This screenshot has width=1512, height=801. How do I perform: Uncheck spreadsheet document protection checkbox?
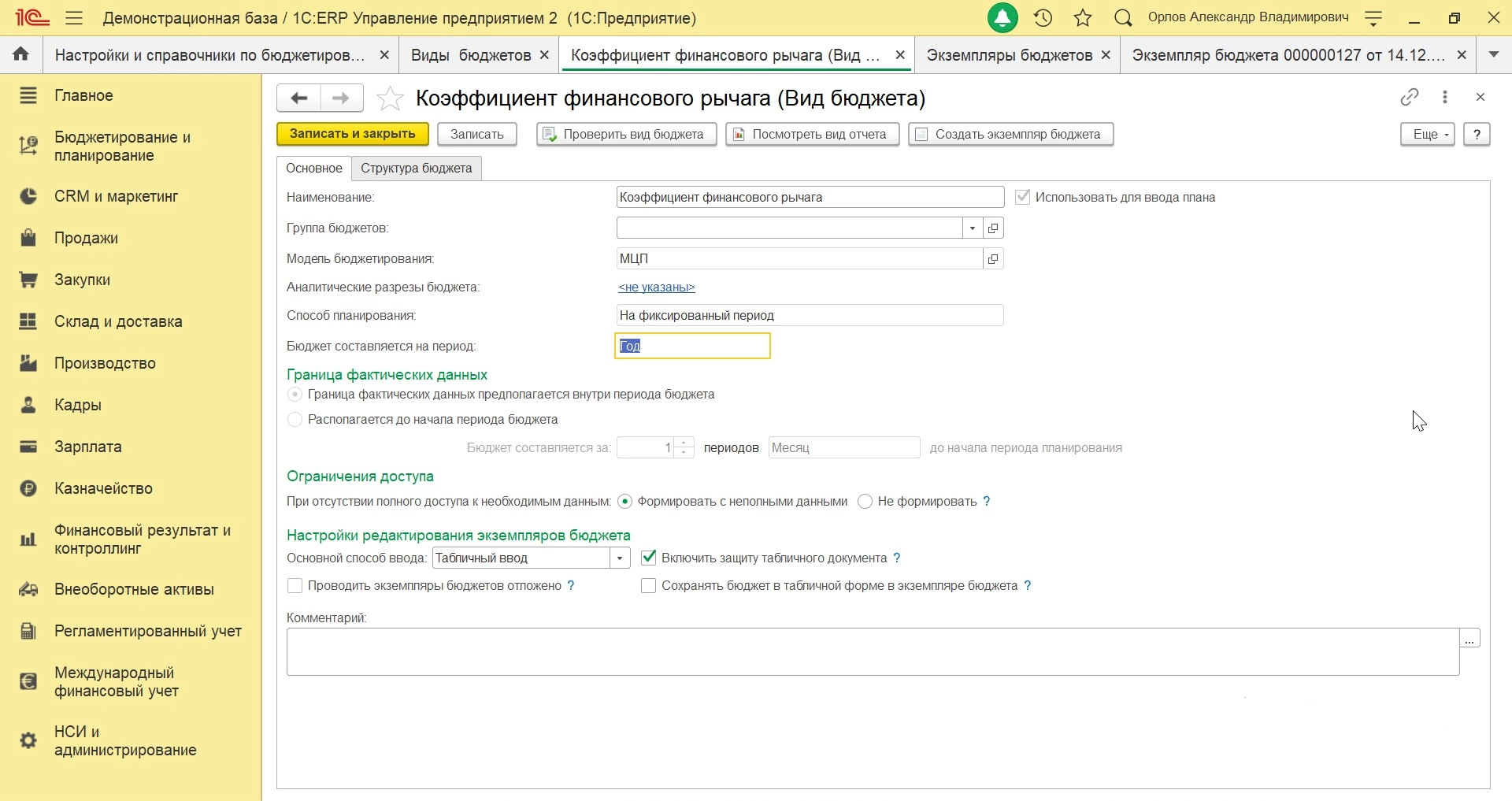point(649,558)
